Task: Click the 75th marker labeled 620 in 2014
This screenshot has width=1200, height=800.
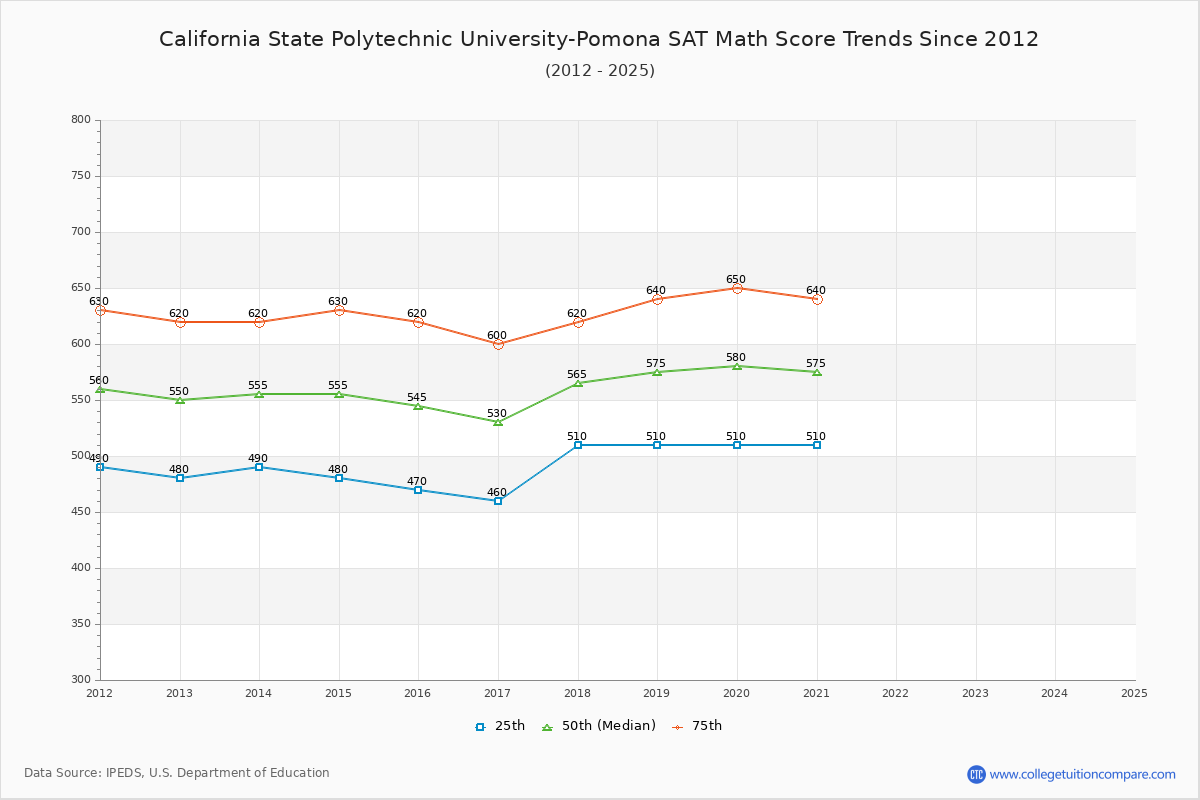Action: pyautogui.click(x=259, y=322)
